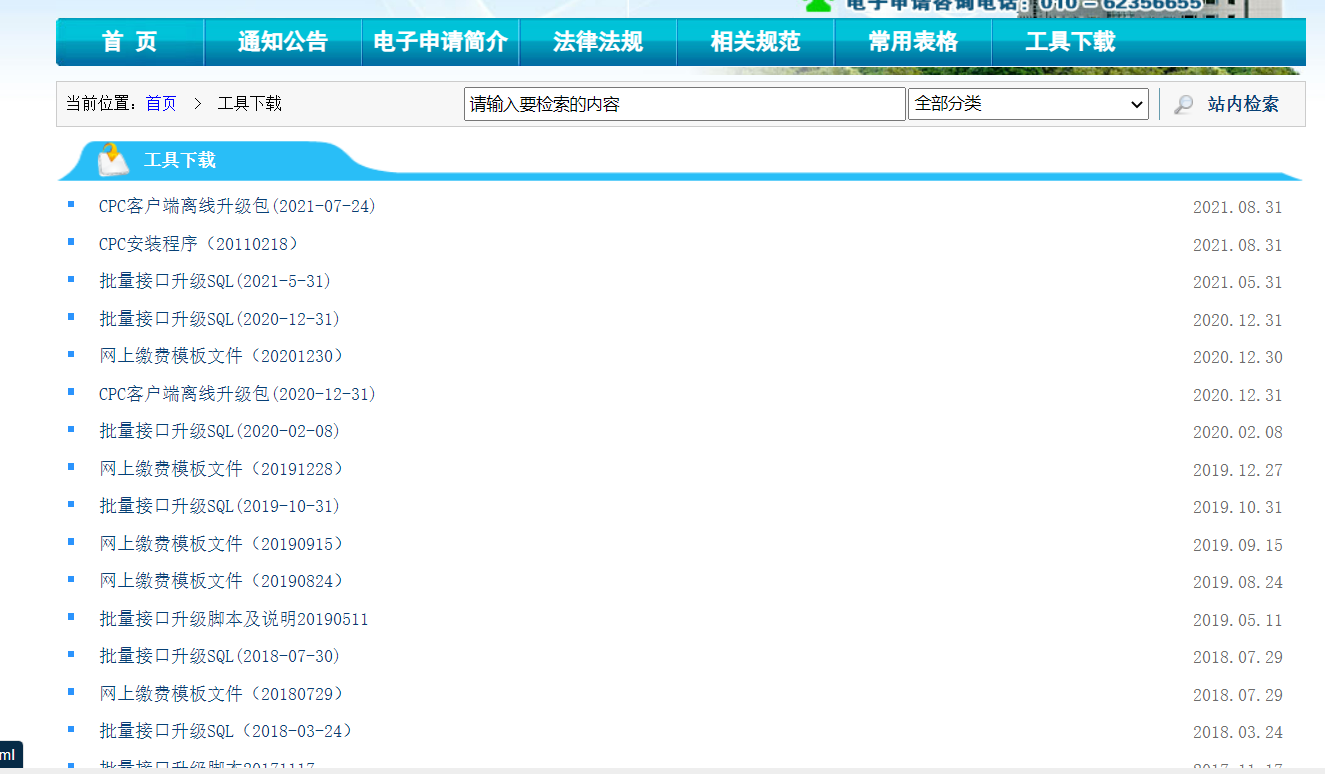Click the bullet icon beside CPC客户端离线升级包(2021-07-24)
Image resolution: width=1325 pixels, height=774 pixels.
click(69, 205)
